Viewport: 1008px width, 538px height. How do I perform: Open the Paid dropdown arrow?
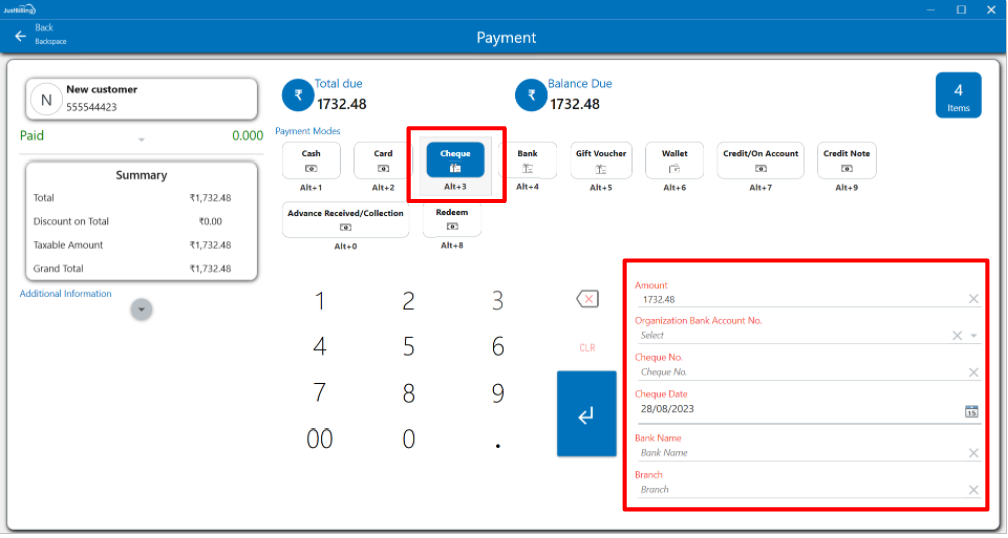point(141,139)
